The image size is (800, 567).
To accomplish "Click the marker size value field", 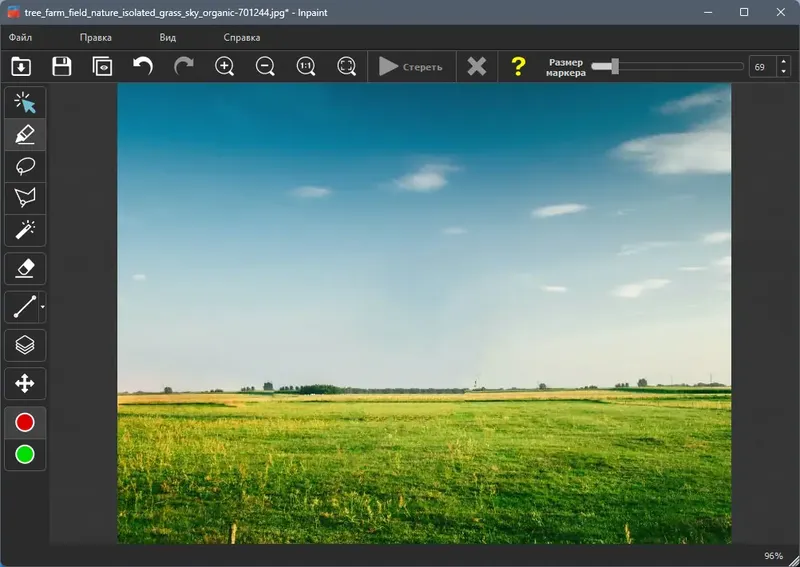I will point(760,67).
